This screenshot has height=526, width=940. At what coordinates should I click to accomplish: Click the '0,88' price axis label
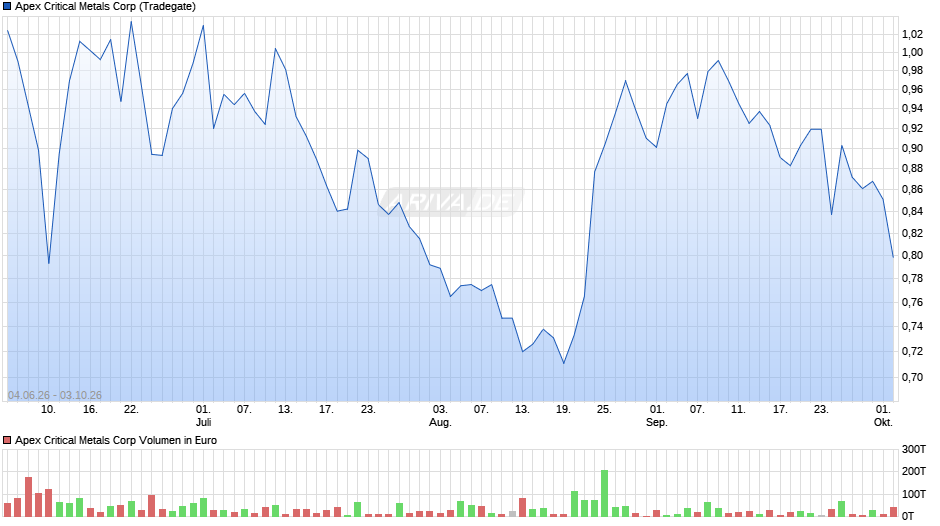912,169
